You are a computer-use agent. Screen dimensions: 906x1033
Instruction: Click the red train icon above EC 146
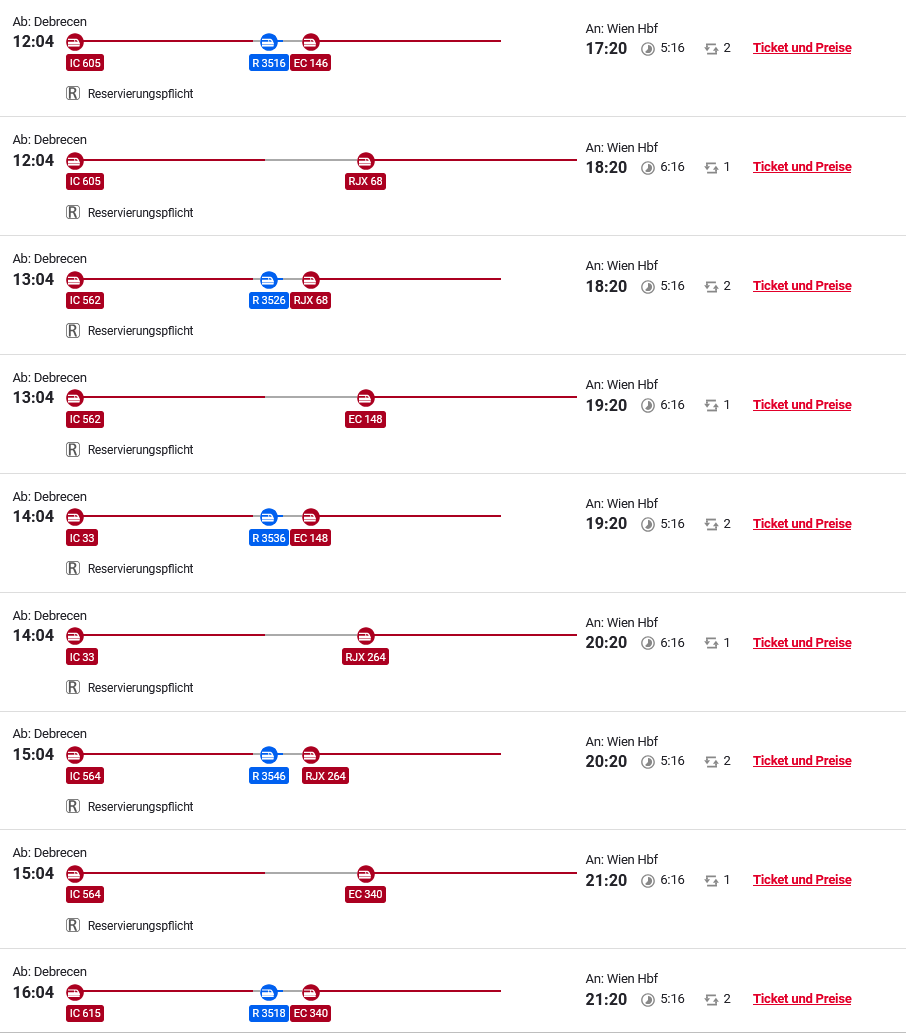click(x=311, y=42)
